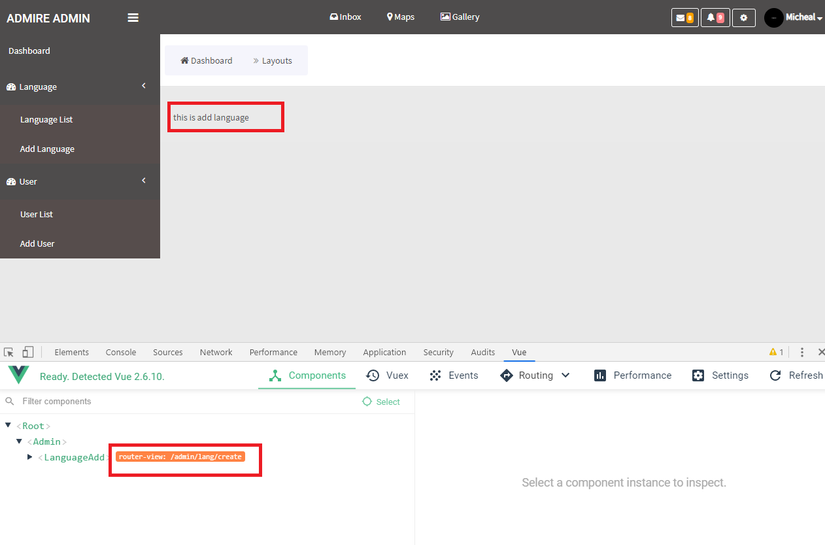825x545 pixels.
Task: Open the Gallery link in top bar
Action: [460, 17]
